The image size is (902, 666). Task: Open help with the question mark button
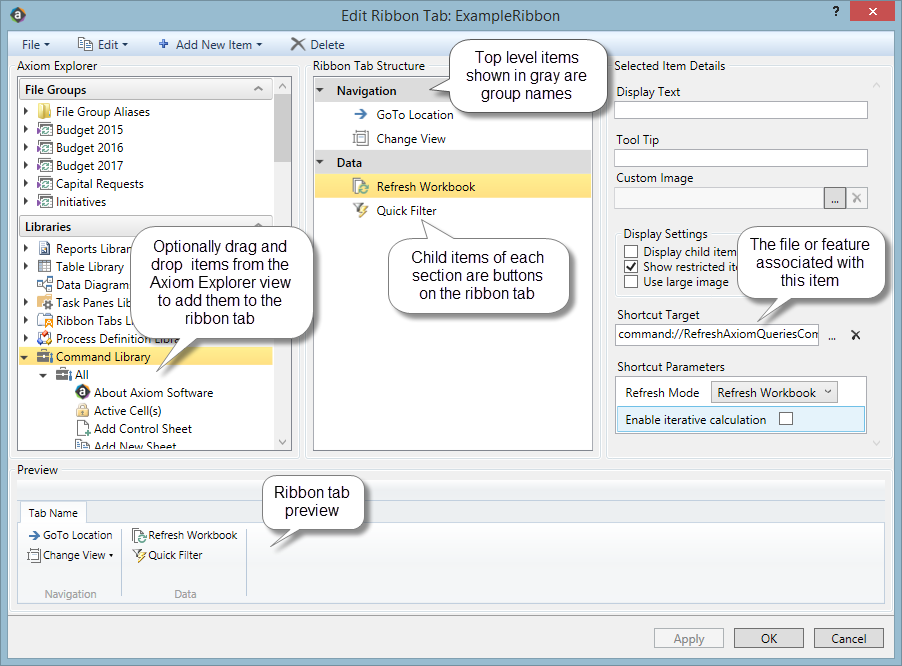pyautogui.click(x=836, y=12)
